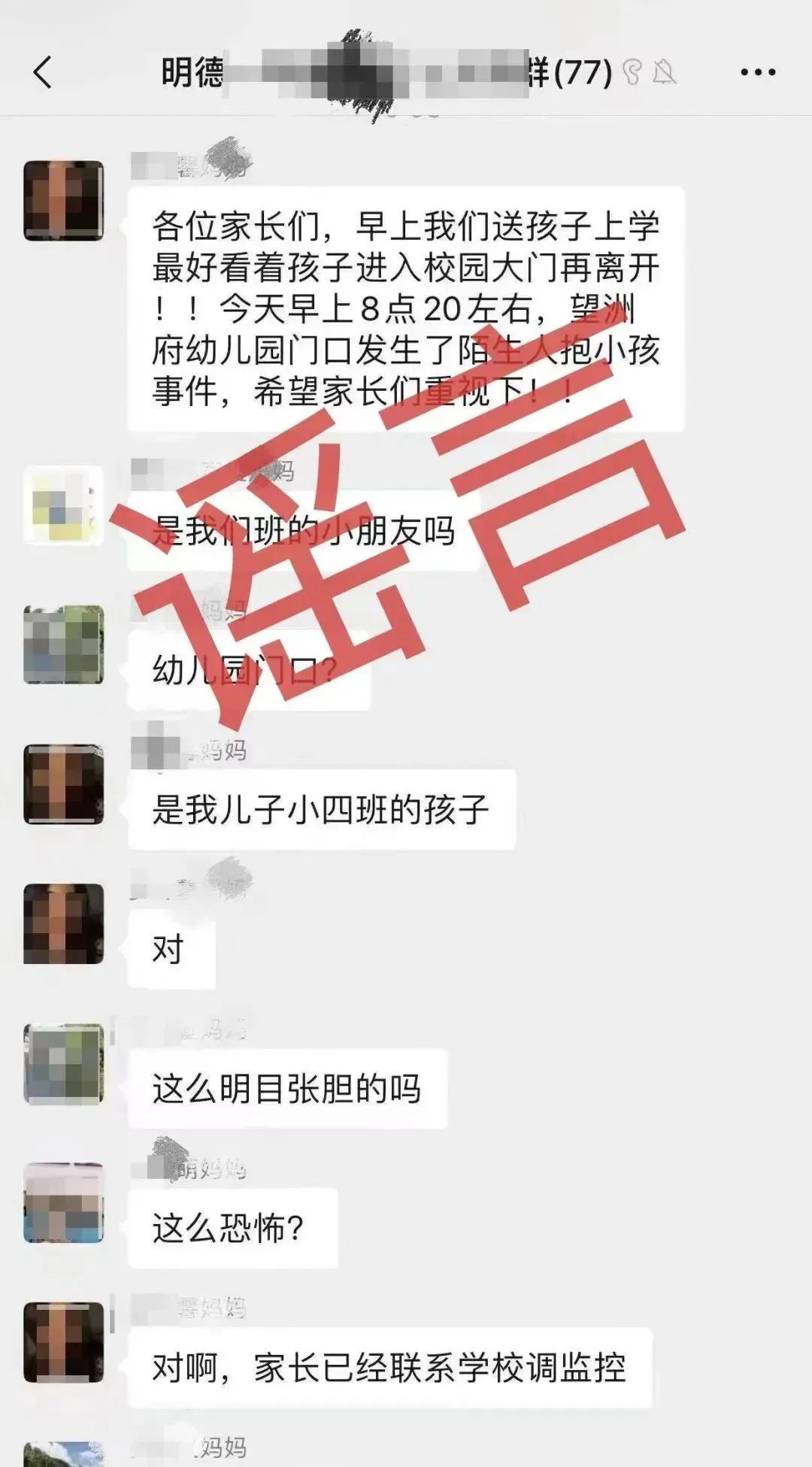This screenshot has width=812, height=1467.
Task: Tap avatar beside 对啊，家长已经联系学校调监控
Action: 64,1342
